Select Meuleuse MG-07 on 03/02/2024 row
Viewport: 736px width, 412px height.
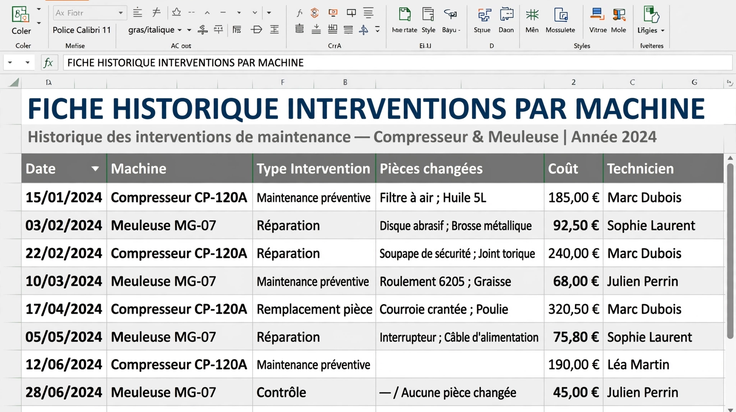(x=180, y=226)
